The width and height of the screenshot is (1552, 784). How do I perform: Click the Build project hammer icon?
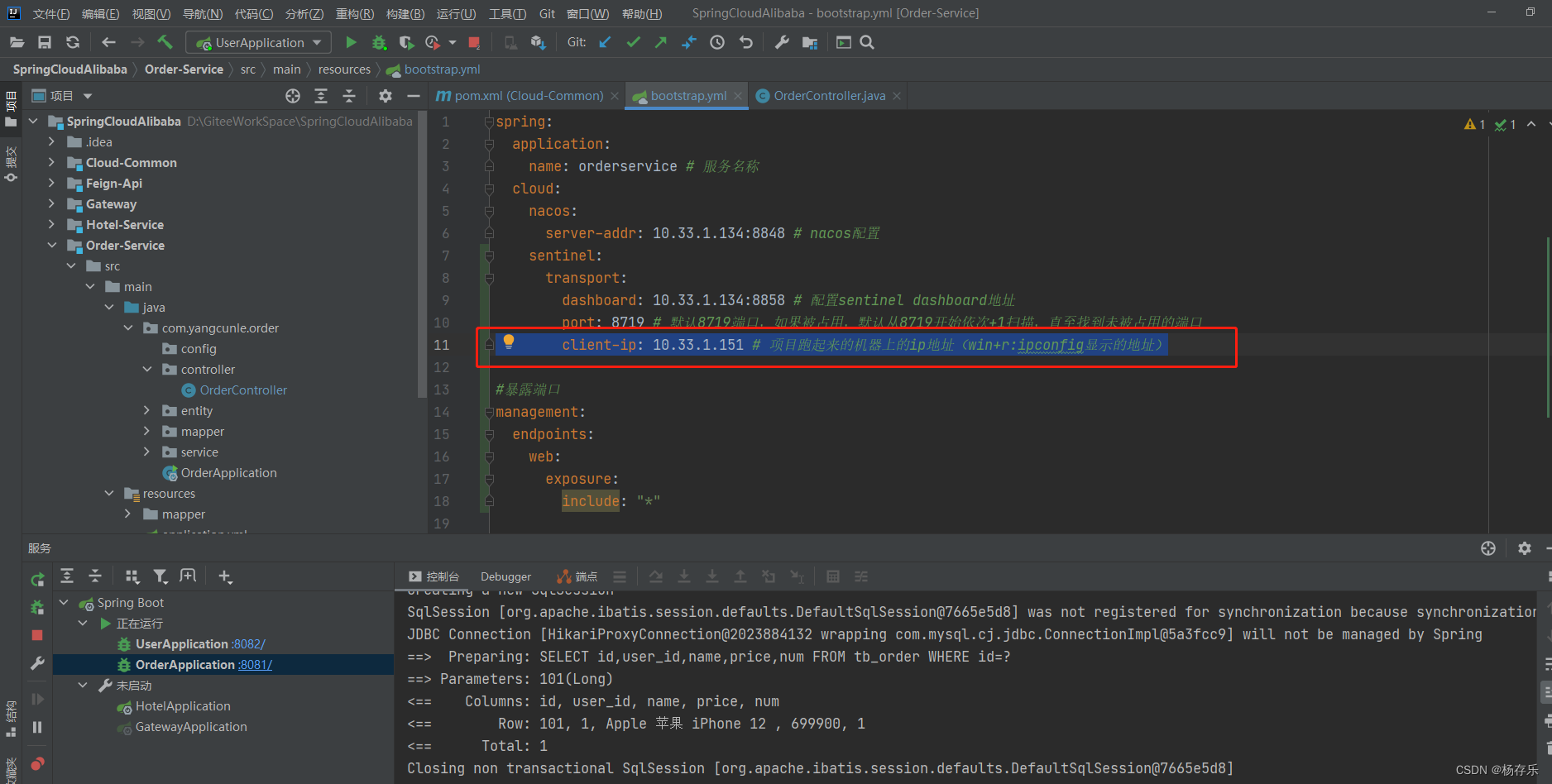[x=165, y=42]
